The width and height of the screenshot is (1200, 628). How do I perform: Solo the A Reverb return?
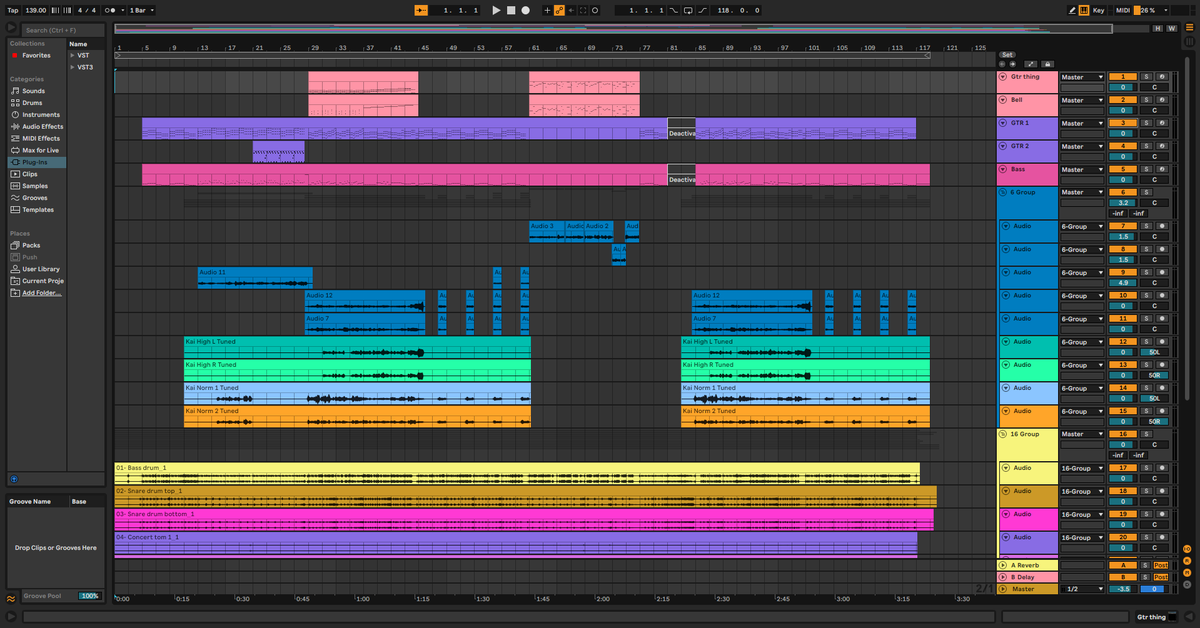pyautogui.click(x=1147, y=565)
